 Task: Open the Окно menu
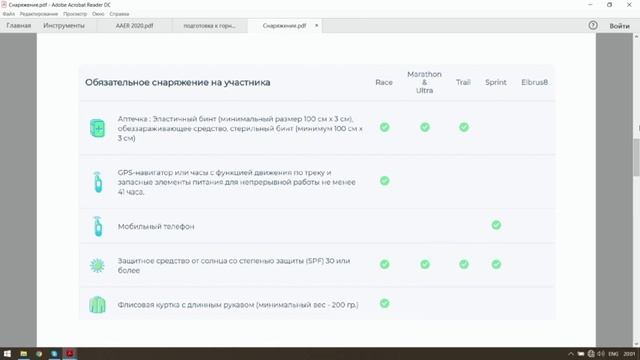98,14
